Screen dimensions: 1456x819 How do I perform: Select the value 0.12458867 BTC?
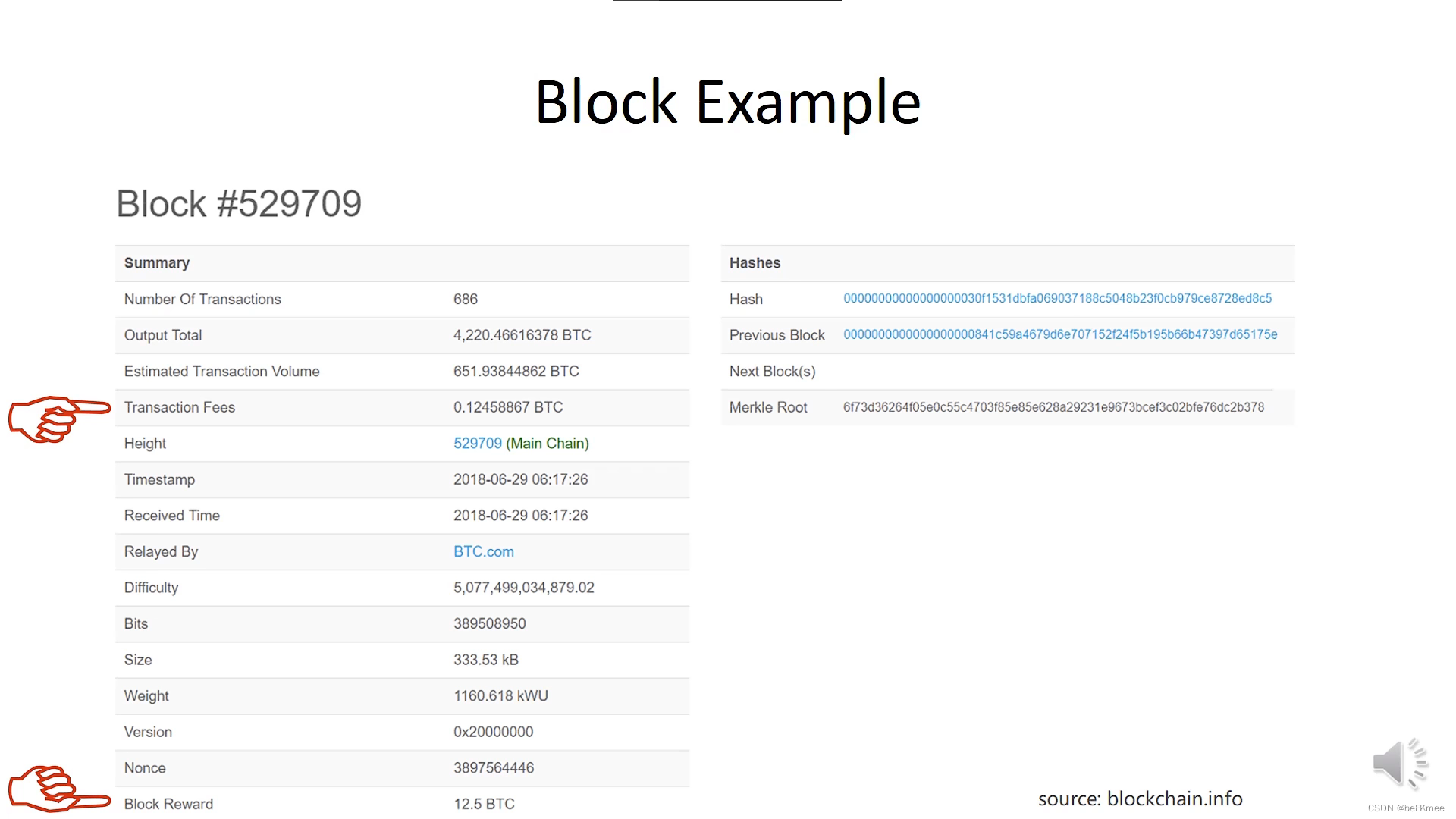click(x=508, y=407)
